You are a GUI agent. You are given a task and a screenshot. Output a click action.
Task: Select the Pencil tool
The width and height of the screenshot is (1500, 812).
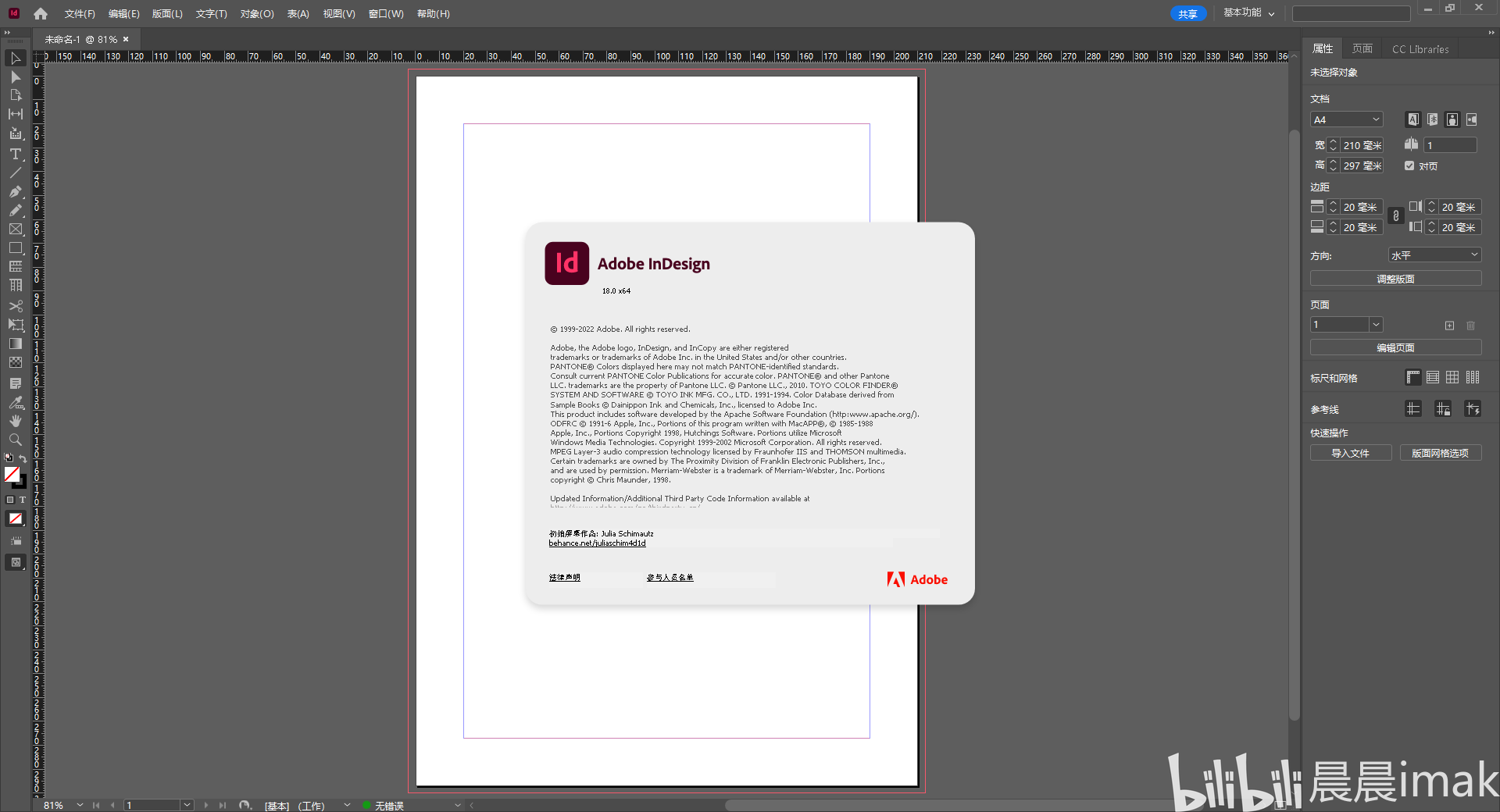click(x=16, y=210)
